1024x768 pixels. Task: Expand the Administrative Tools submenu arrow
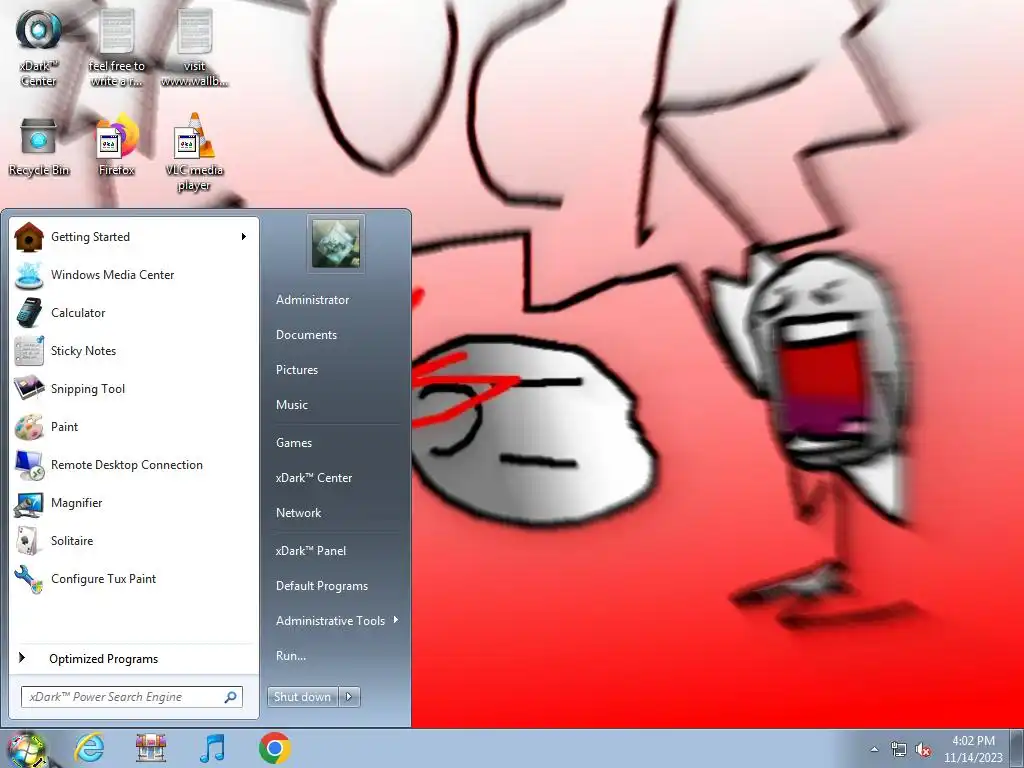click(396, 620)
